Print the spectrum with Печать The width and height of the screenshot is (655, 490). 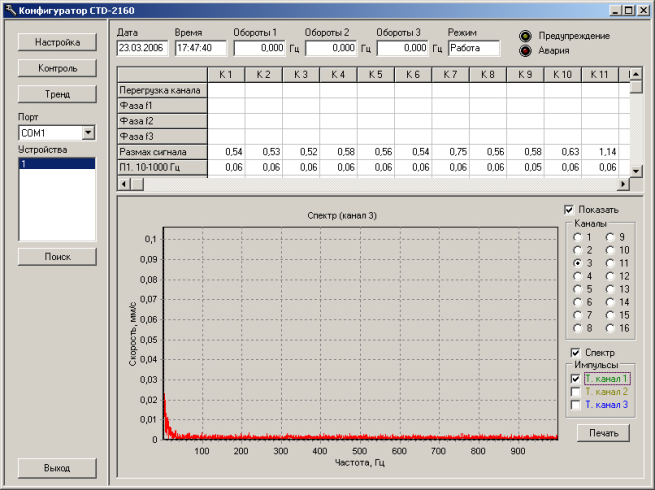pyautogui.click(x=603, y=433)
